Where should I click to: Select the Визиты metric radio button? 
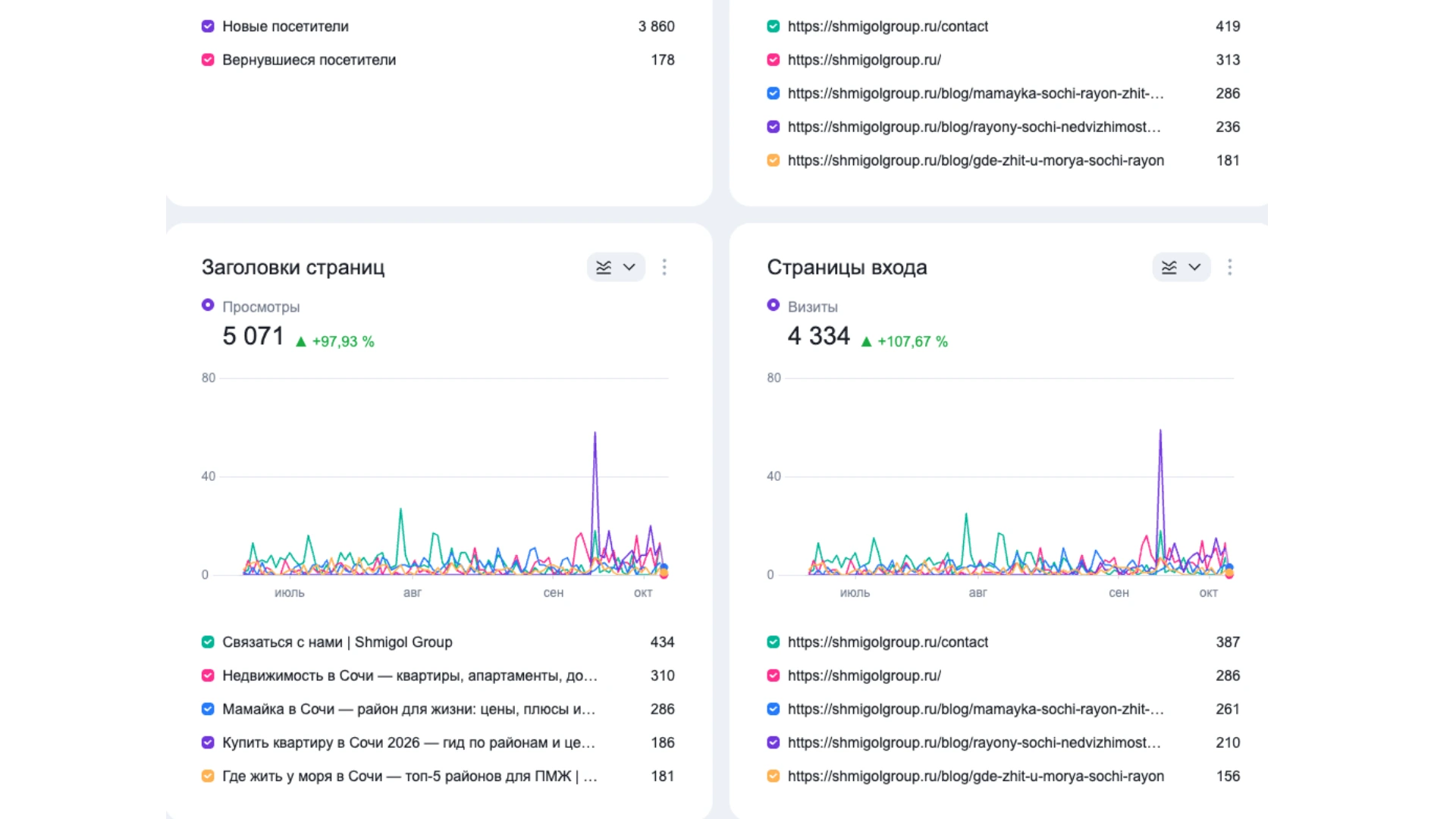coord(773,305)
